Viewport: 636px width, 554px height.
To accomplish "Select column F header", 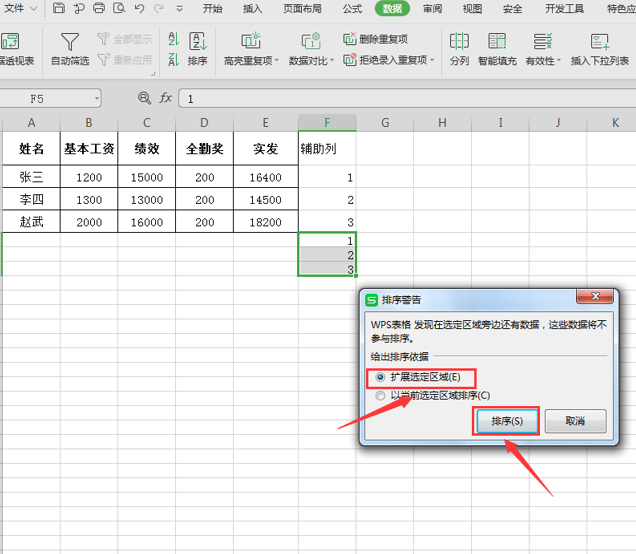I will coord(327,122).
